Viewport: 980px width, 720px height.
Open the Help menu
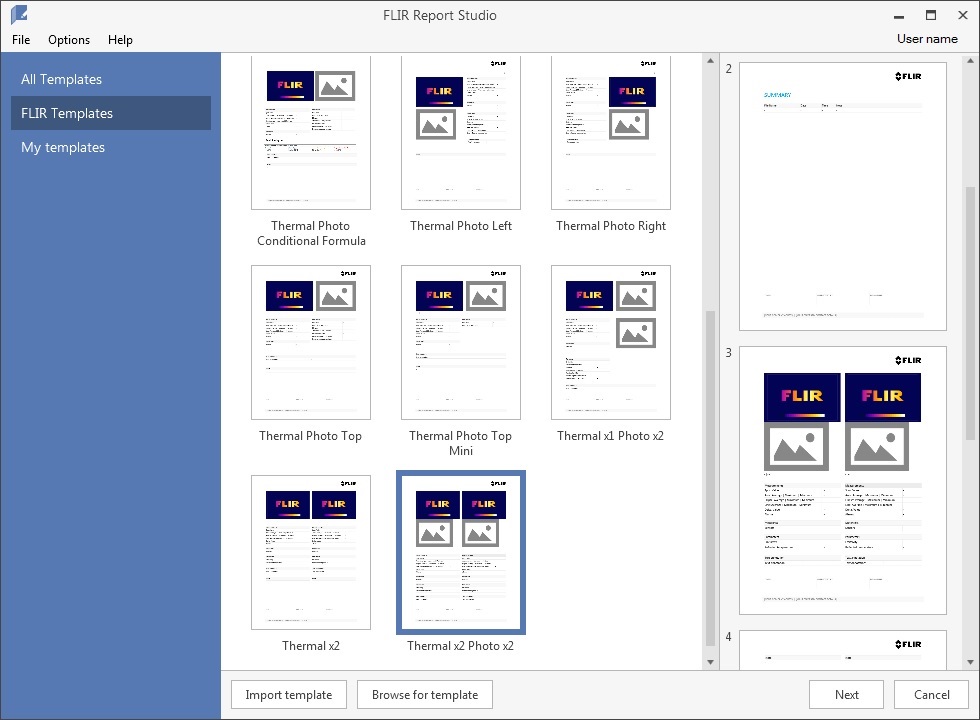[x=120, y=40]
